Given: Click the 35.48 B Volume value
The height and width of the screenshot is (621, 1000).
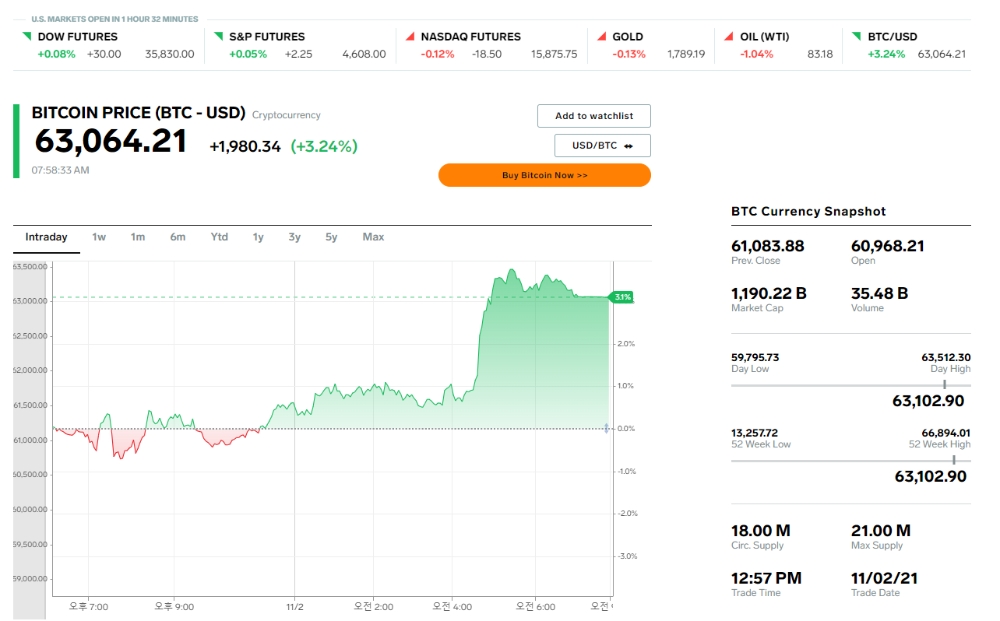Looking at the screenshot, I should click(879, 293).
